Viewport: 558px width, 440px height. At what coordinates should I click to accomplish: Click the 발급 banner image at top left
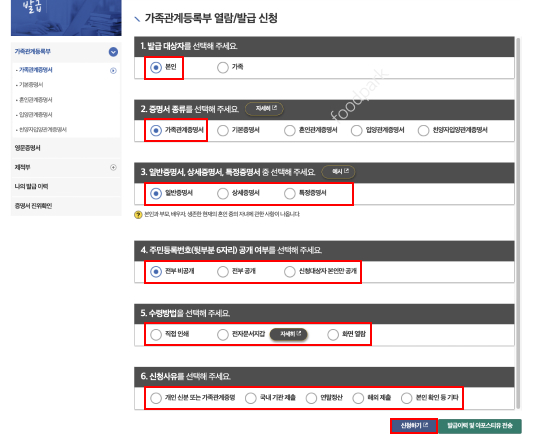(x=66, y=18)
